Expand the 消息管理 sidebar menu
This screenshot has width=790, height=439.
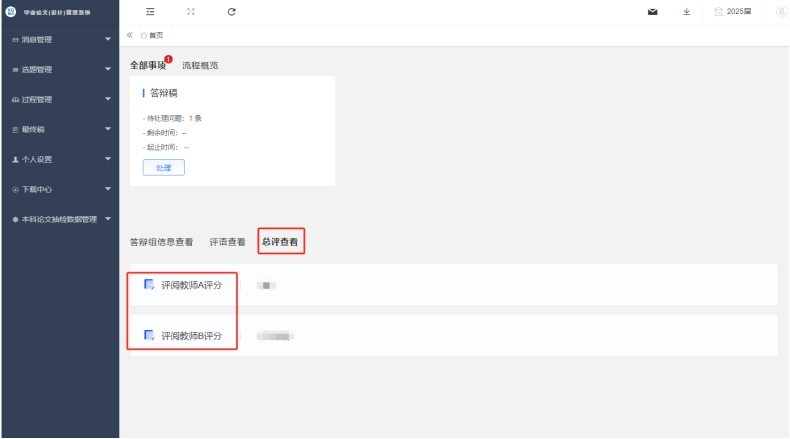tap(59, 39)
